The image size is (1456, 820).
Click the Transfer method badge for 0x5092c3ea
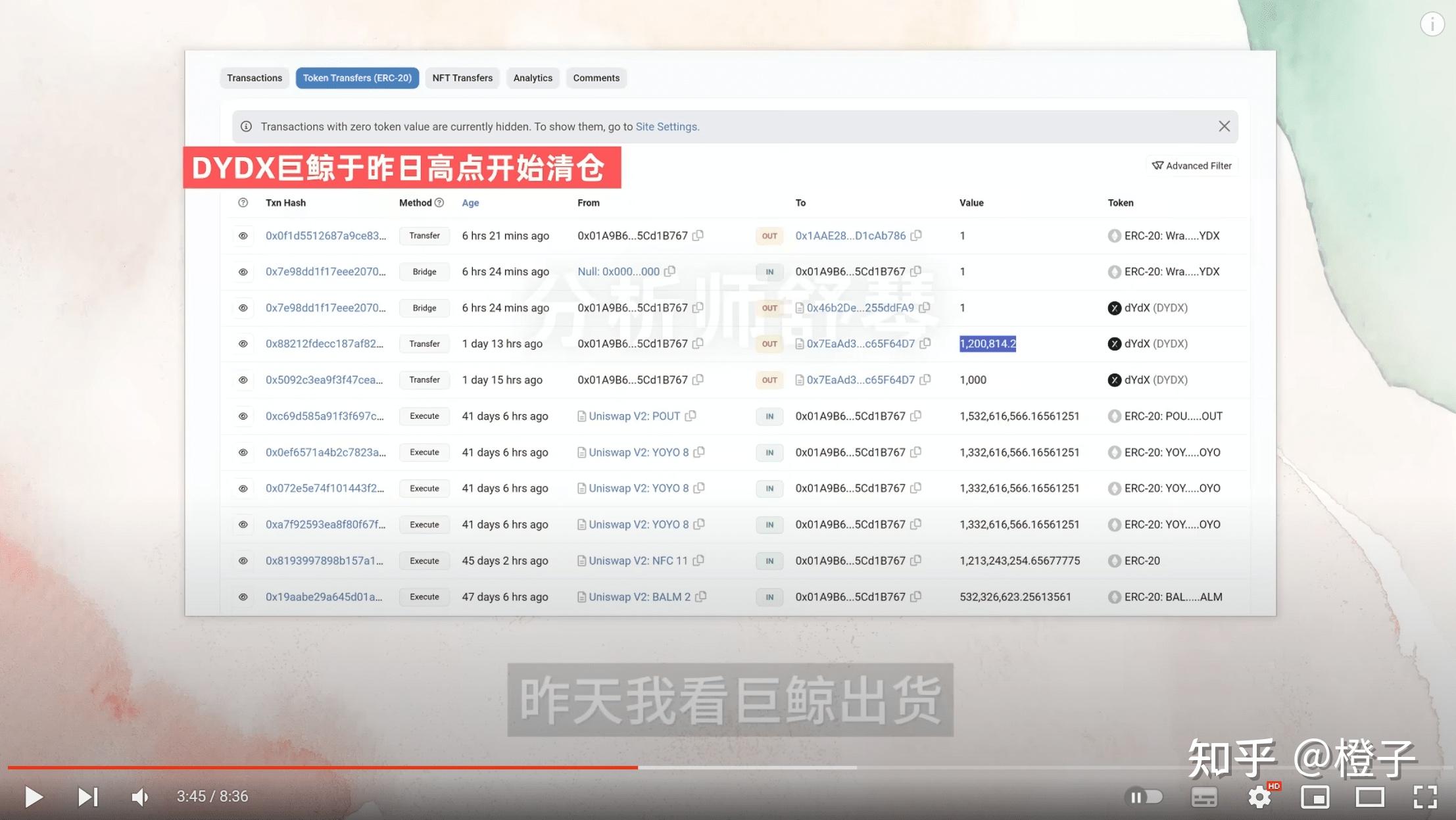[424, 380]
